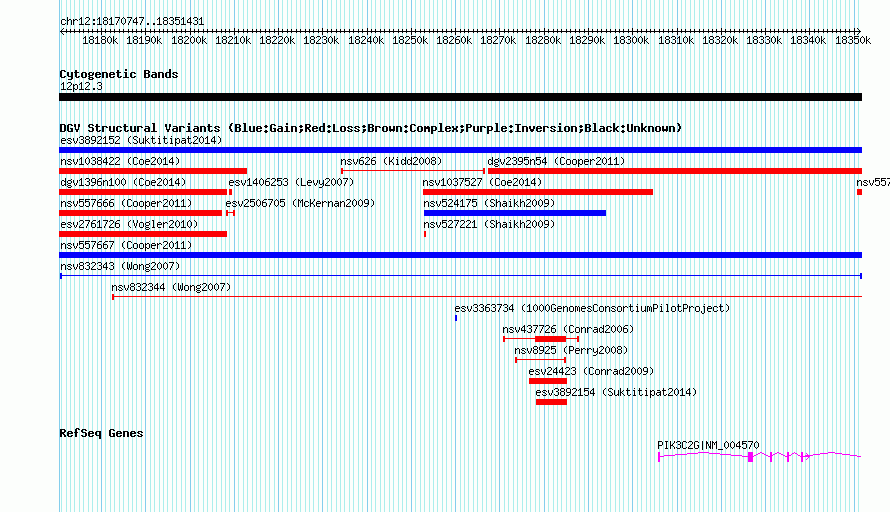Click the chr12:18170747..18351431 region label
Screen dimensions: 890x512
(132, 21)
